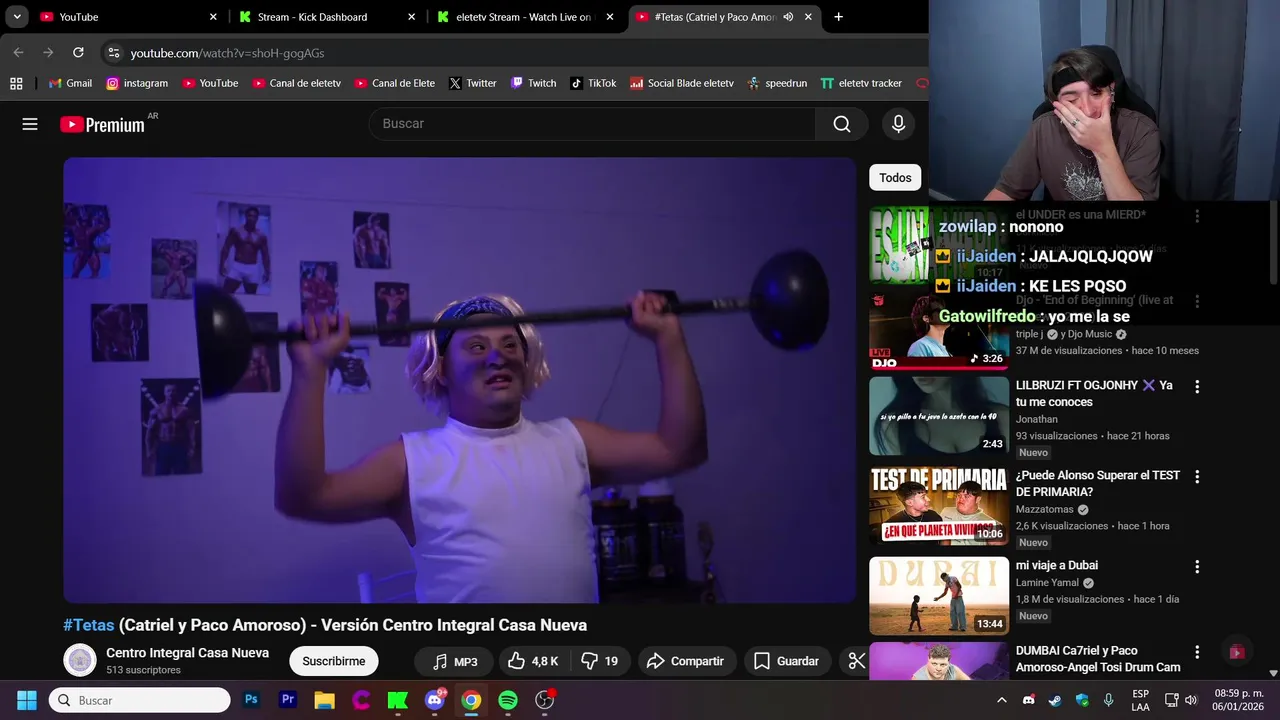Screen dimensions: 1280x720
Task: Open the Kick app in the taskbar
Action: 398,700
